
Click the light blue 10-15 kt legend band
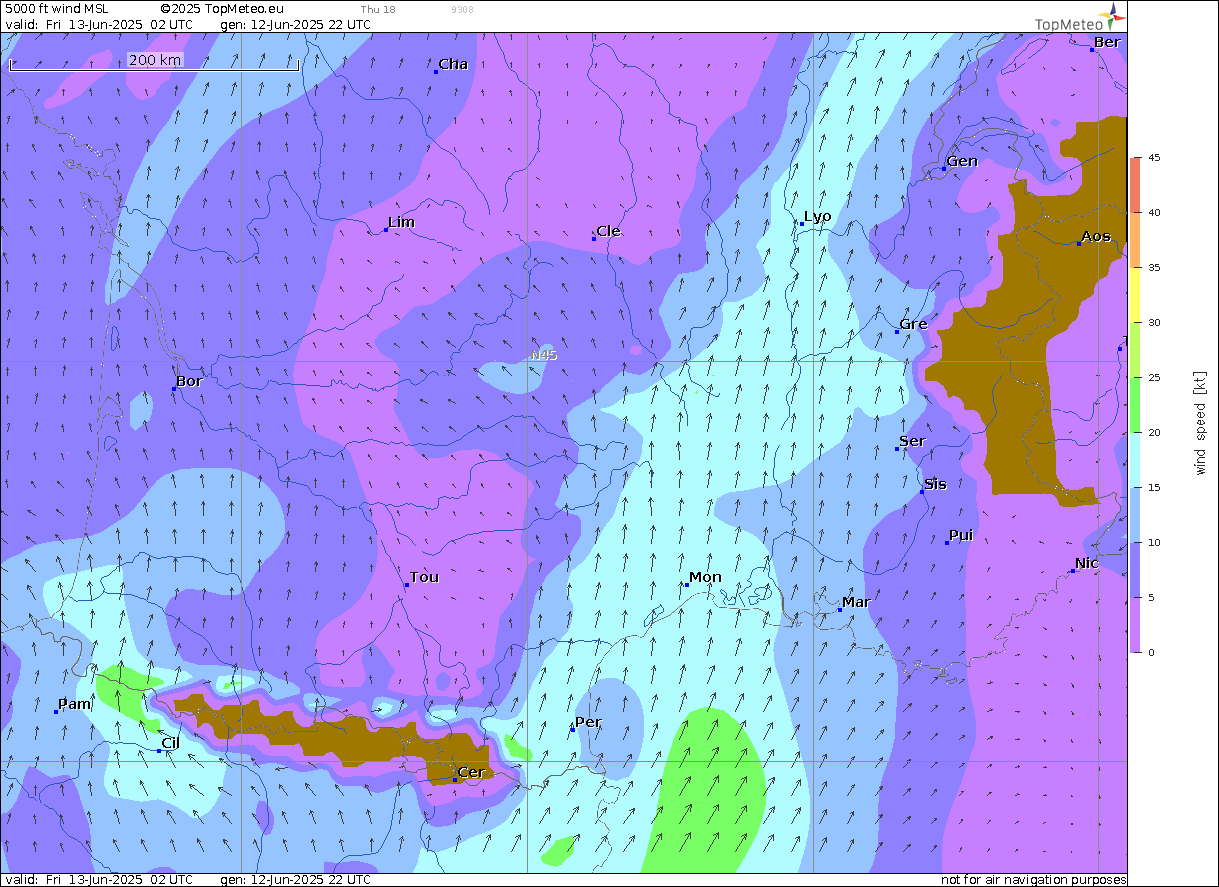pyautogui.click(x=1135, y=515)
